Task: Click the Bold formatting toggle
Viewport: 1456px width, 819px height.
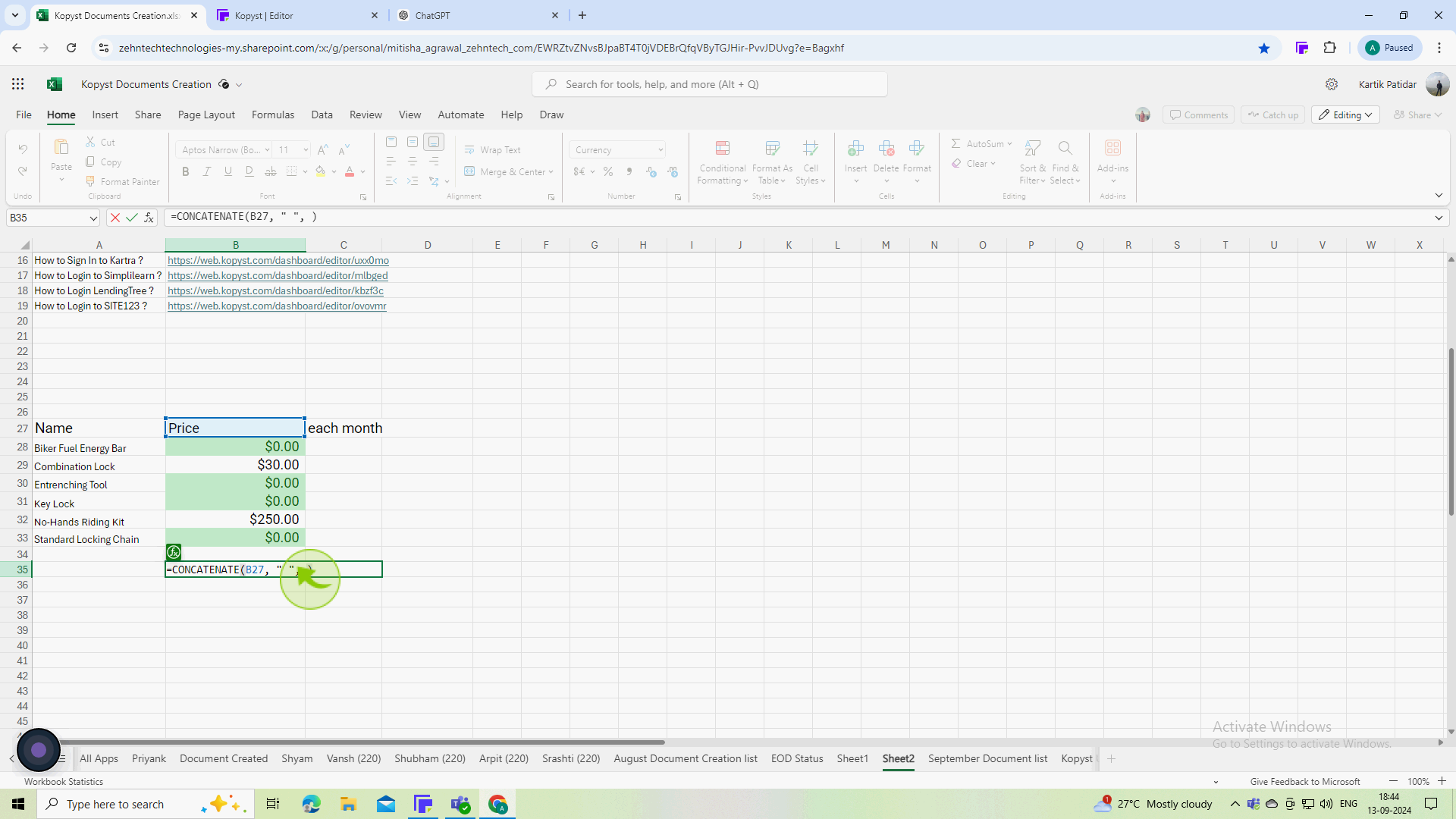Action: 186,171
